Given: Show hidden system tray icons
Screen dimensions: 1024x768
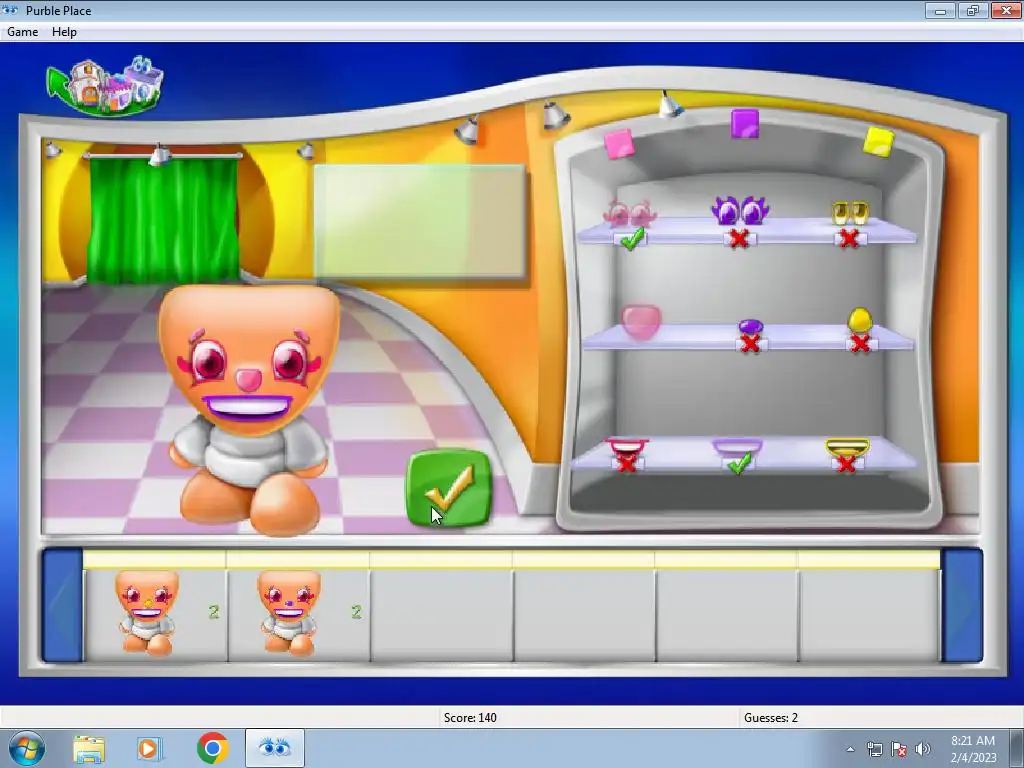Looking at the screenshot, I should [850, 750].
